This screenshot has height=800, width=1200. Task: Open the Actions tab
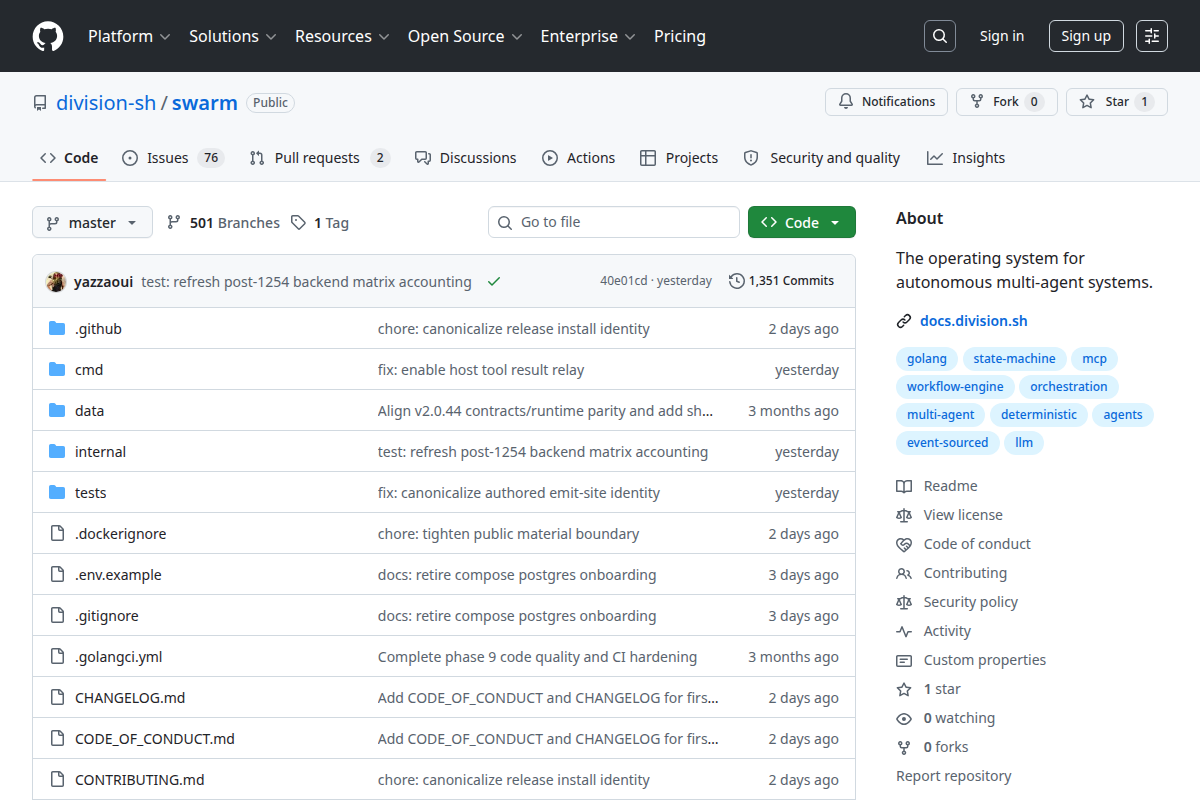point(579,158)
